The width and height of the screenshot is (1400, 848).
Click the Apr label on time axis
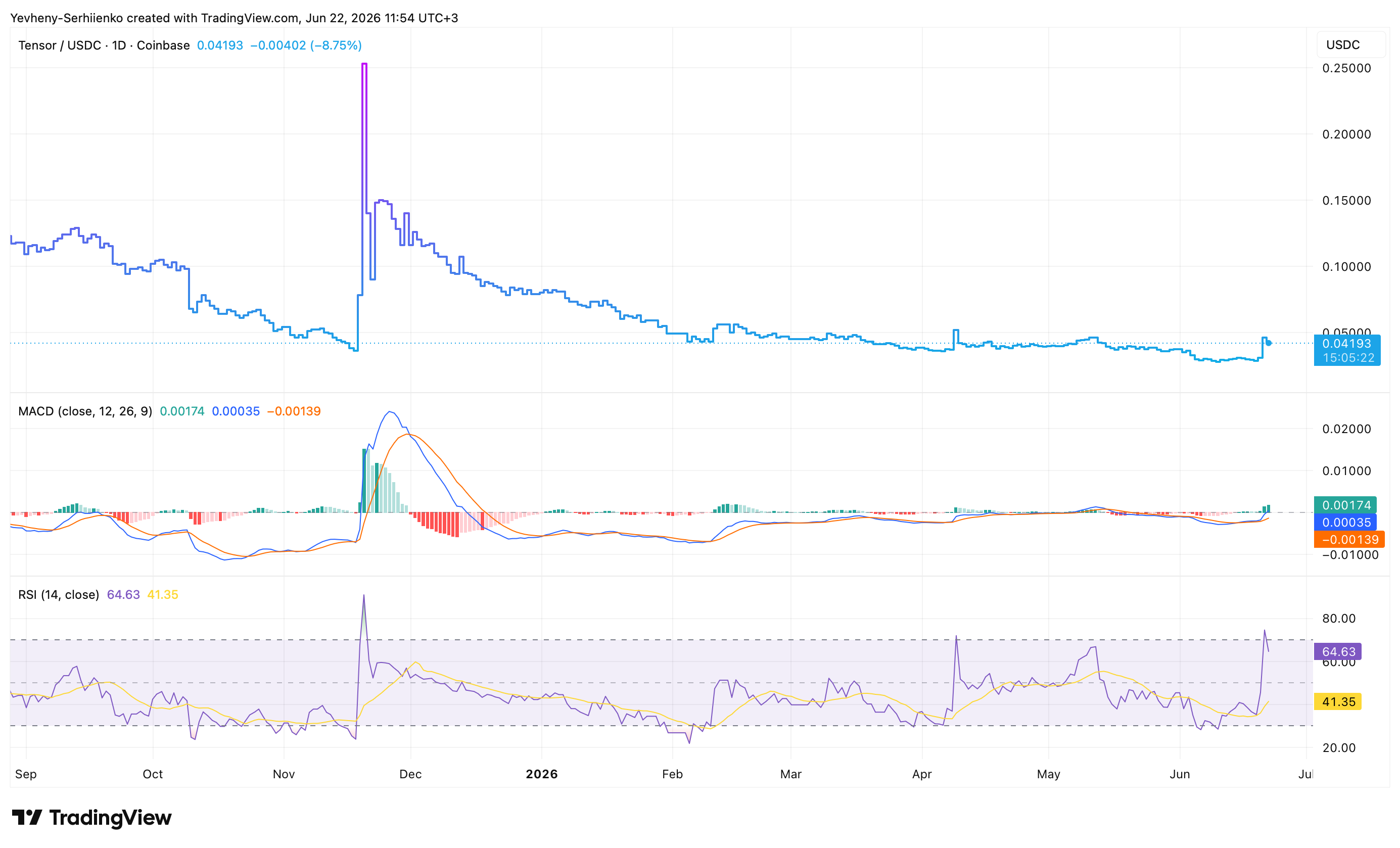coord(921,774)
